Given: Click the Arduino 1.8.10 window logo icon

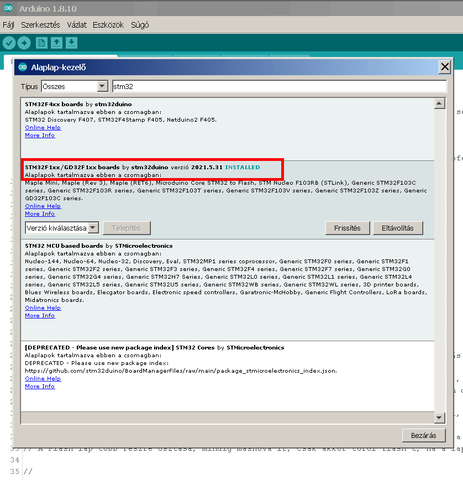Looking at the screenshot, I should click(x=8, y=8).
